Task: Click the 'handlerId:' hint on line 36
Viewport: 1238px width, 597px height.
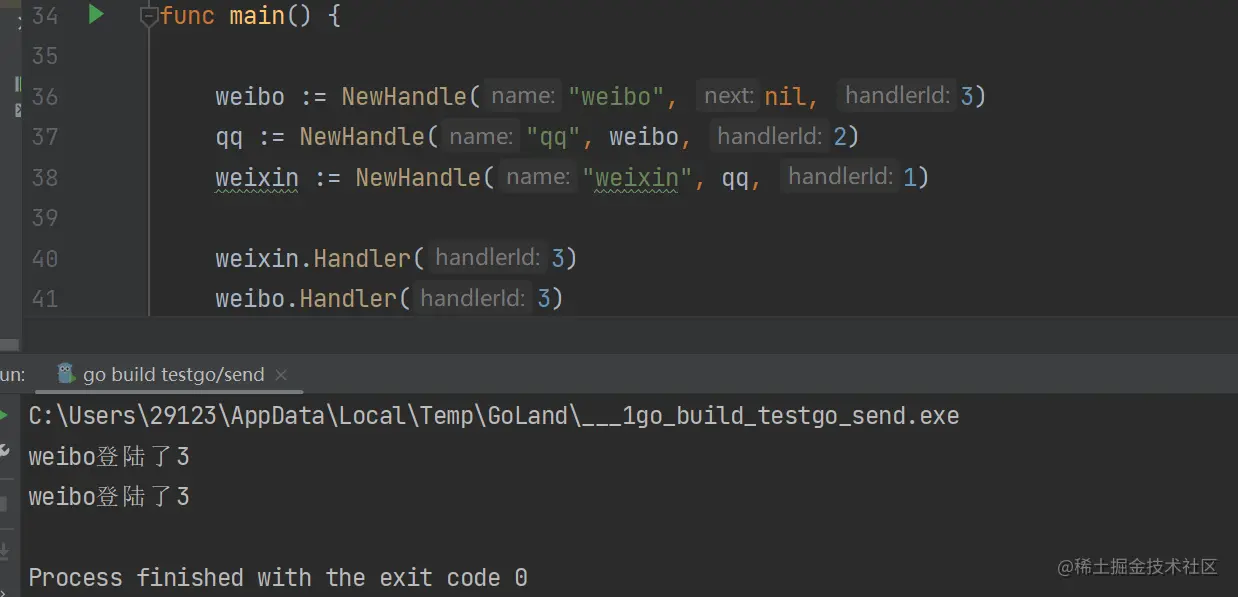Action: click(897, 96)
